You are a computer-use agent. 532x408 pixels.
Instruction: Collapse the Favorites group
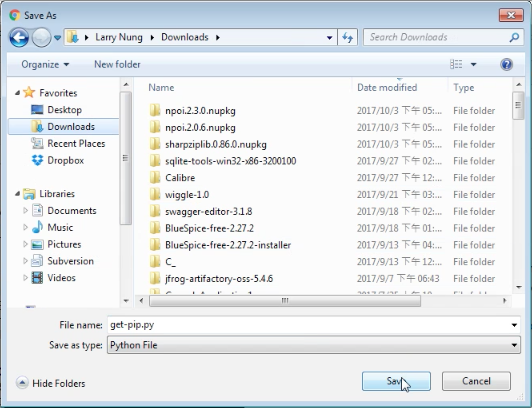[17, 93]
